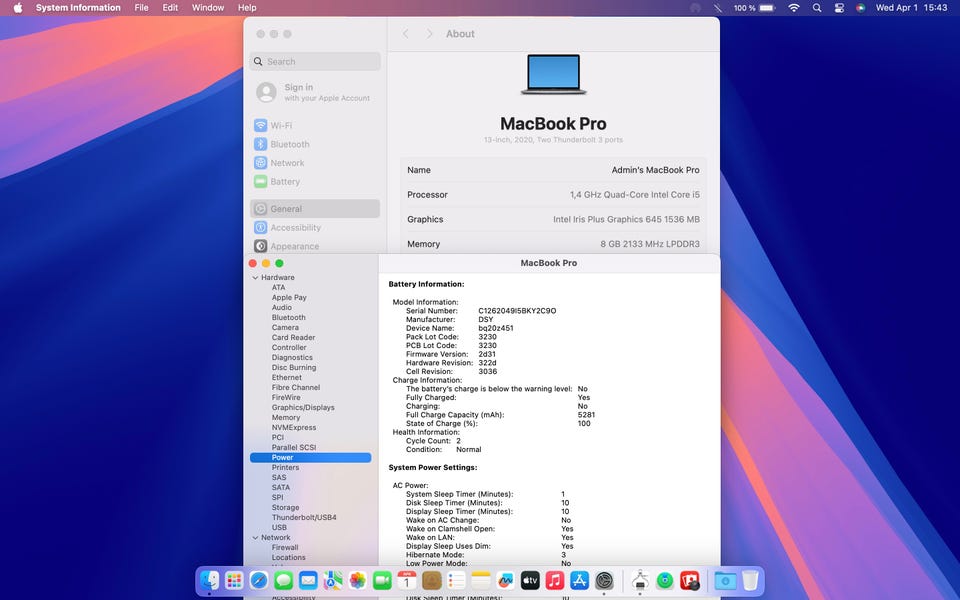The height and width of the screenshot is (600, 960).
Task: Open Music from the Dock
Action: (x=555, y=580)
